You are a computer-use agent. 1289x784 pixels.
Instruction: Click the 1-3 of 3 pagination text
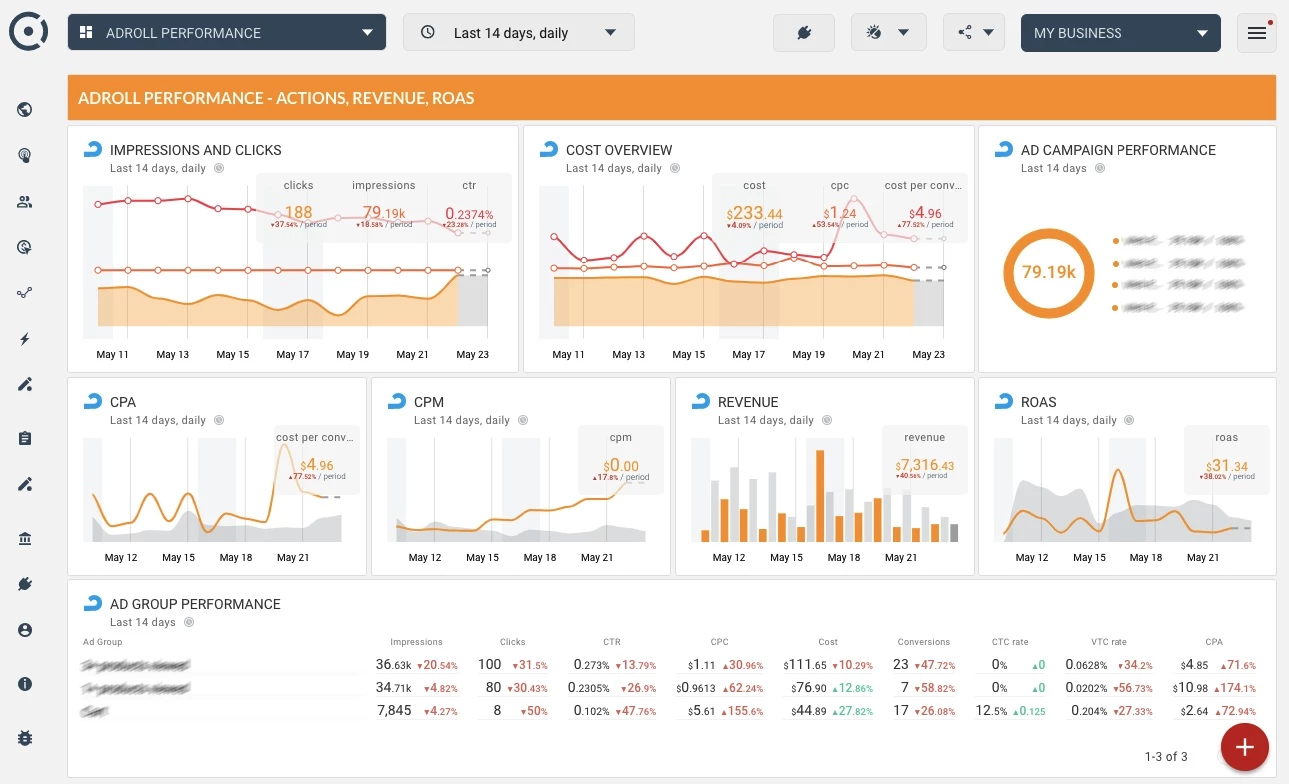click(1166, 756)
